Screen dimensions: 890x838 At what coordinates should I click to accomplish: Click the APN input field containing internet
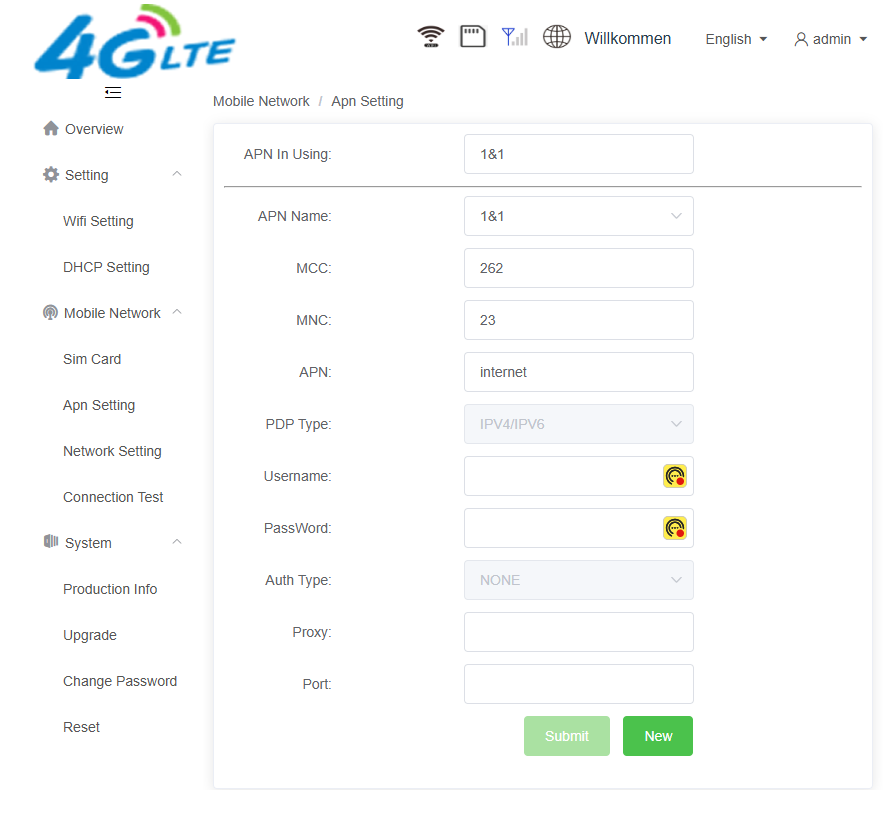click(x=578, y=372)
